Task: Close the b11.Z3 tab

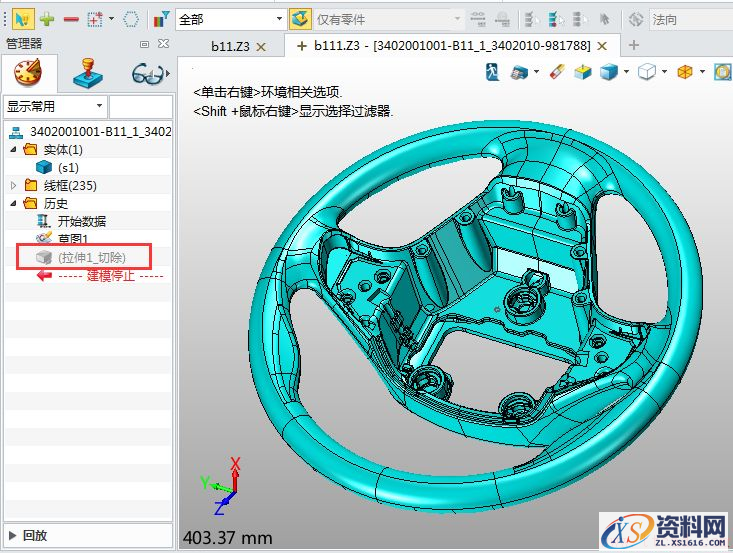Action: (261, 47)
